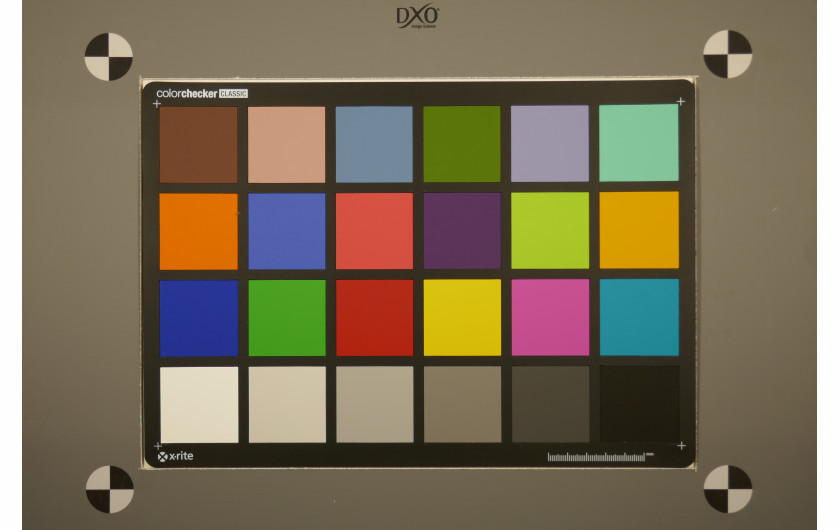Click the white grayscale patch

point(199,405)
